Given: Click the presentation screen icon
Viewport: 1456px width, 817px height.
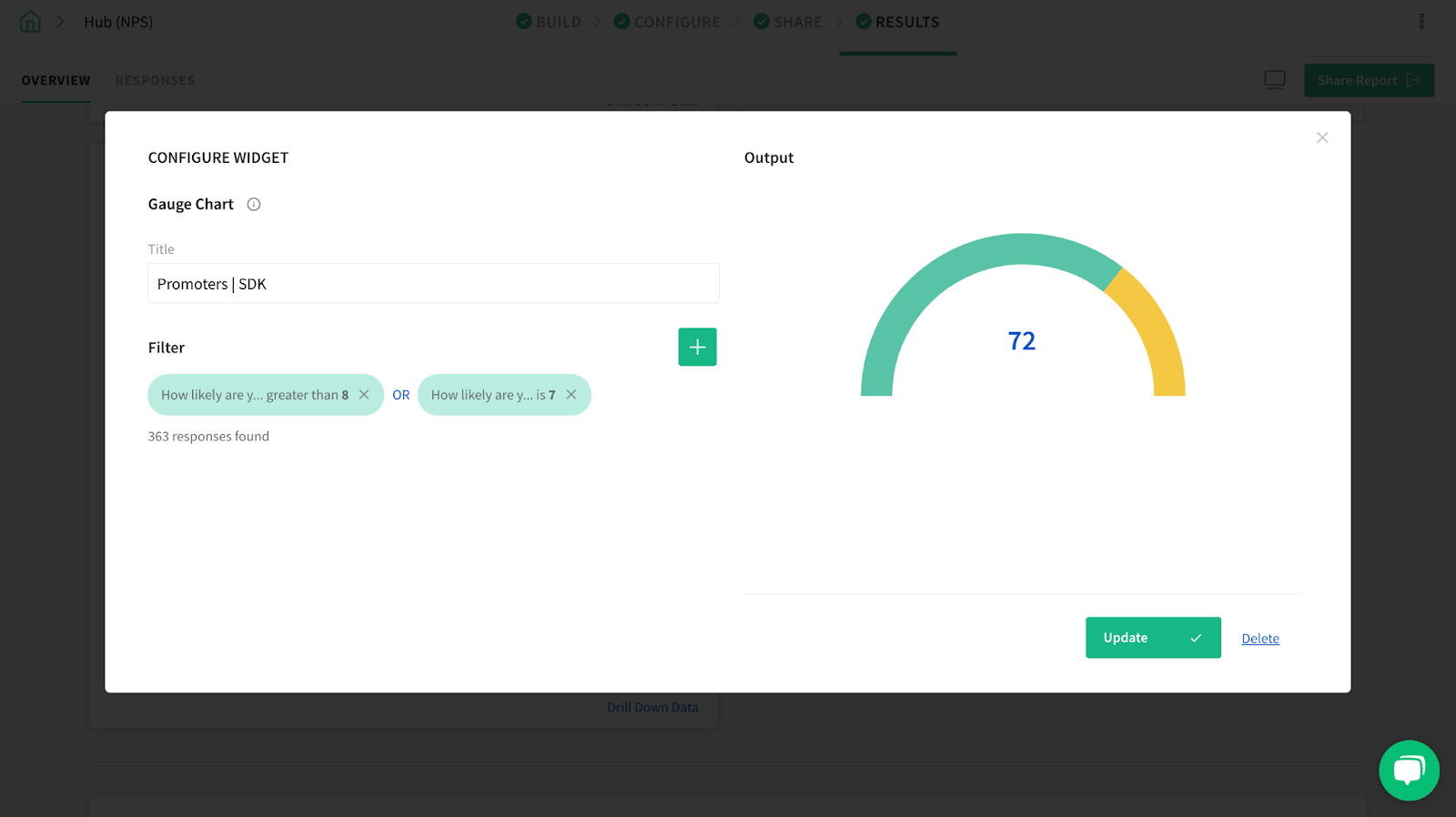Looking at the screenshot, I should [x=1275, y=80].
